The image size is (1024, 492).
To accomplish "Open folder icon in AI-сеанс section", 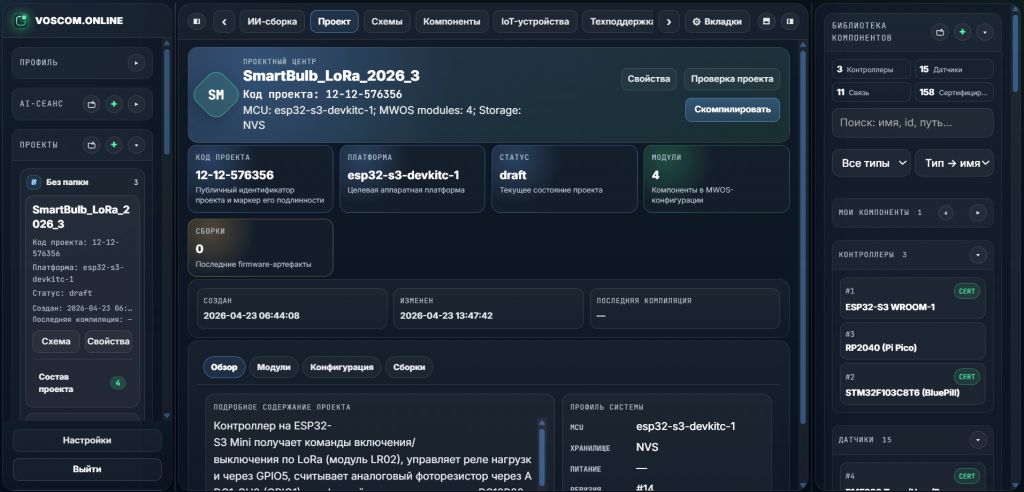I will point(92,104).
